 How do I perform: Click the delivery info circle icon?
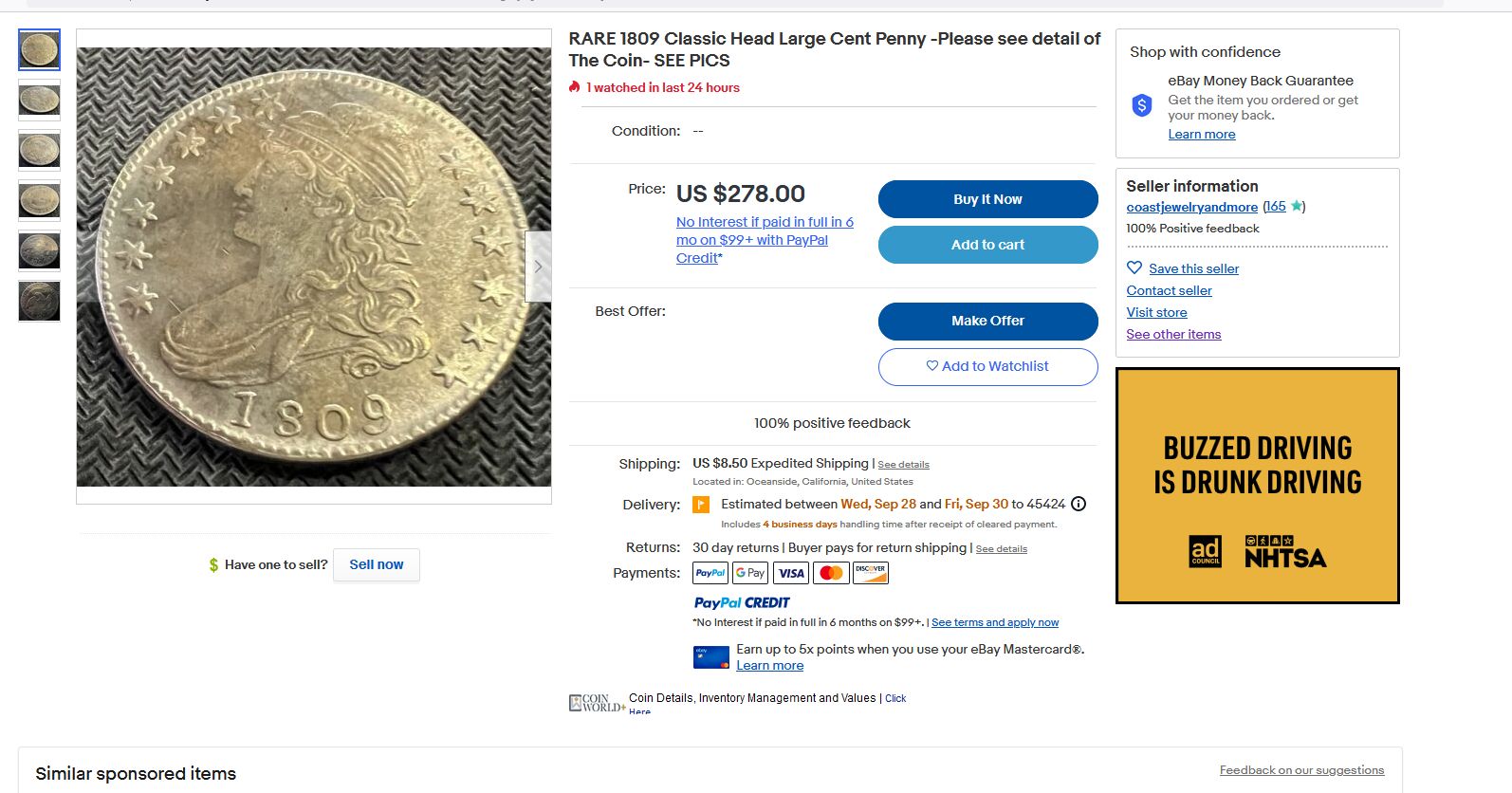1079,504
